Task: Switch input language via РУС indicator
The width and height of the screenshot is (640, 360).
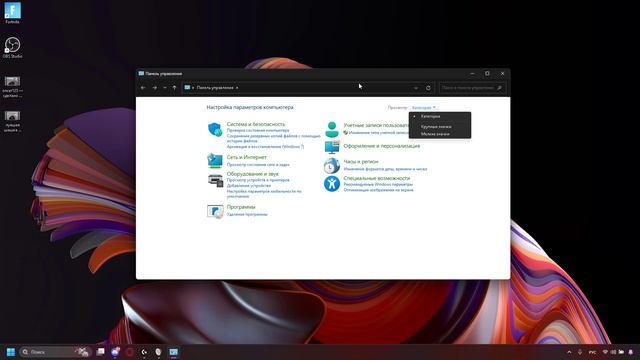Action: tap(592, 352)
